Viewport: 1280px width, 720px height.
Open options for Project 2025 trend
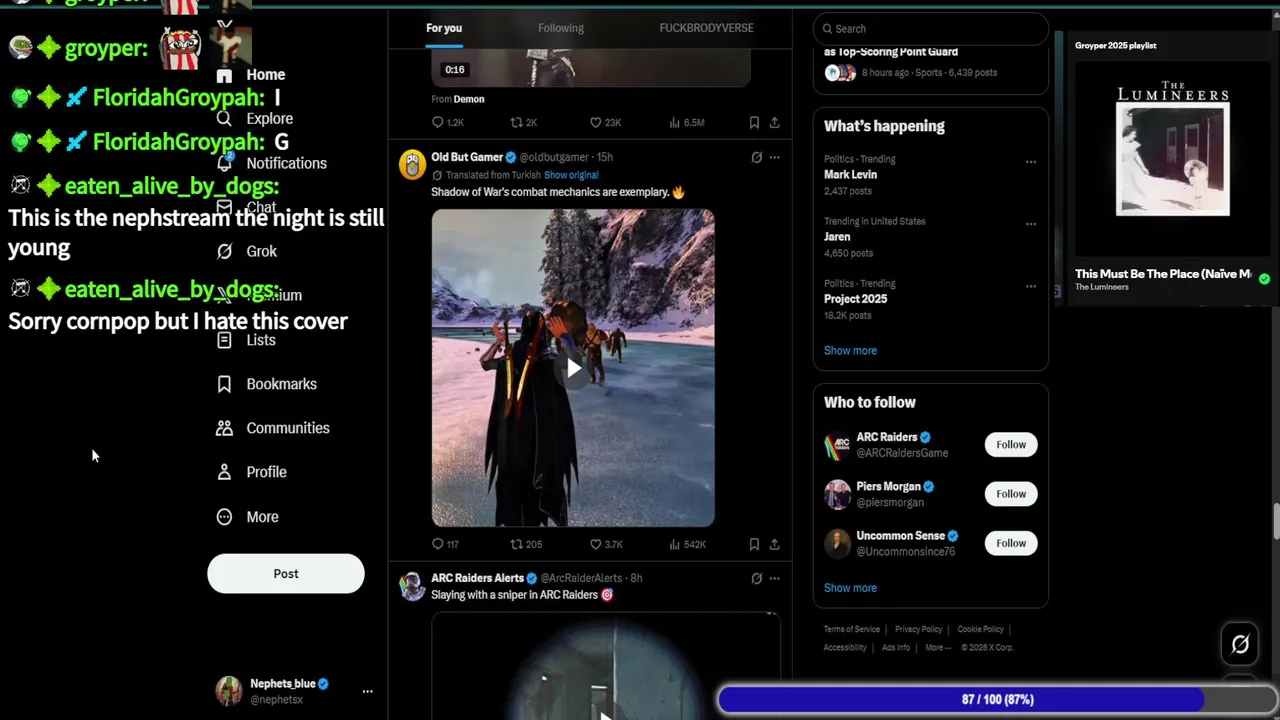[x=1031, y=286]
